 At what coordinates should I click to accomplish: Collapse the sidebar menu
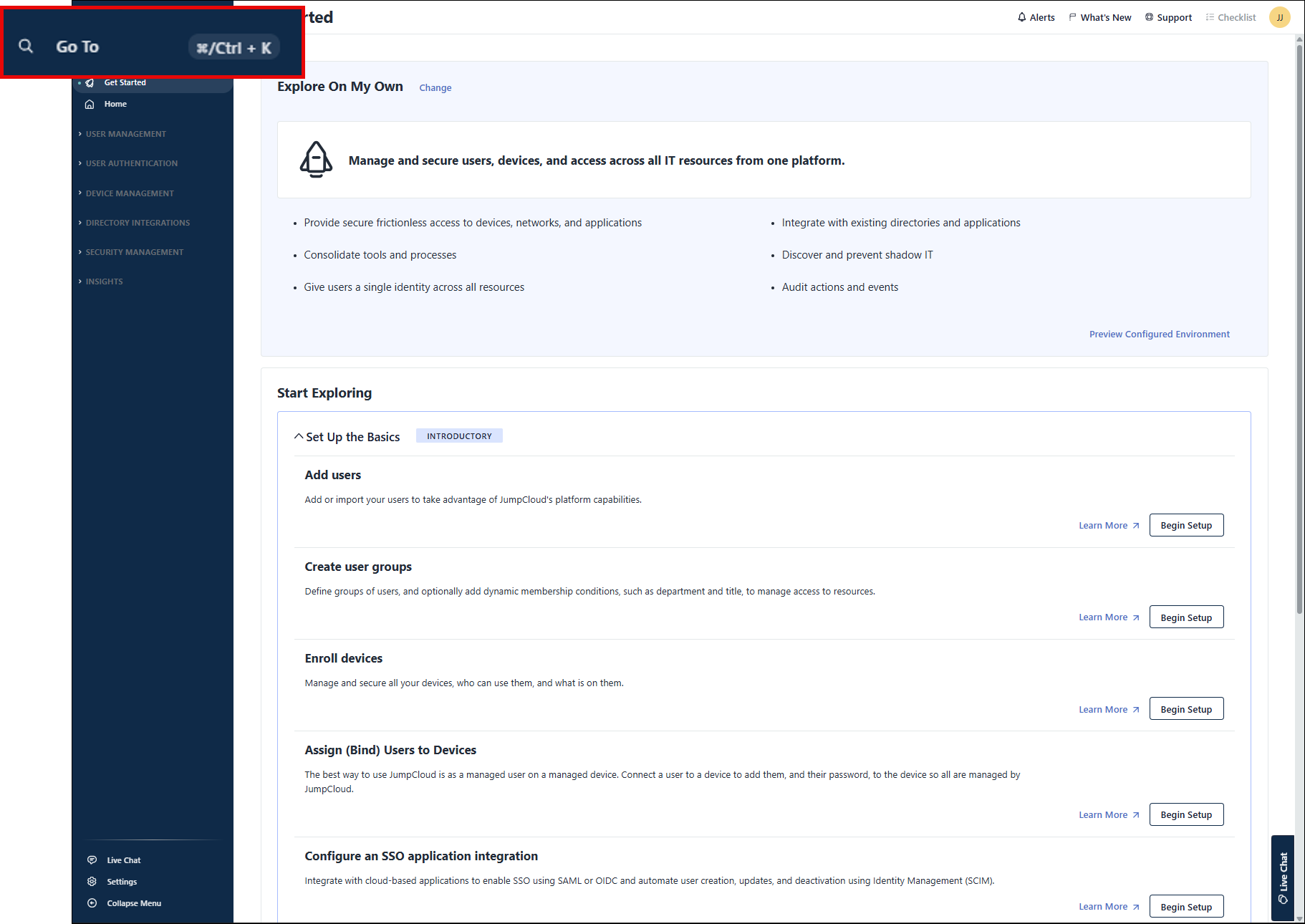tap(92, 903)
